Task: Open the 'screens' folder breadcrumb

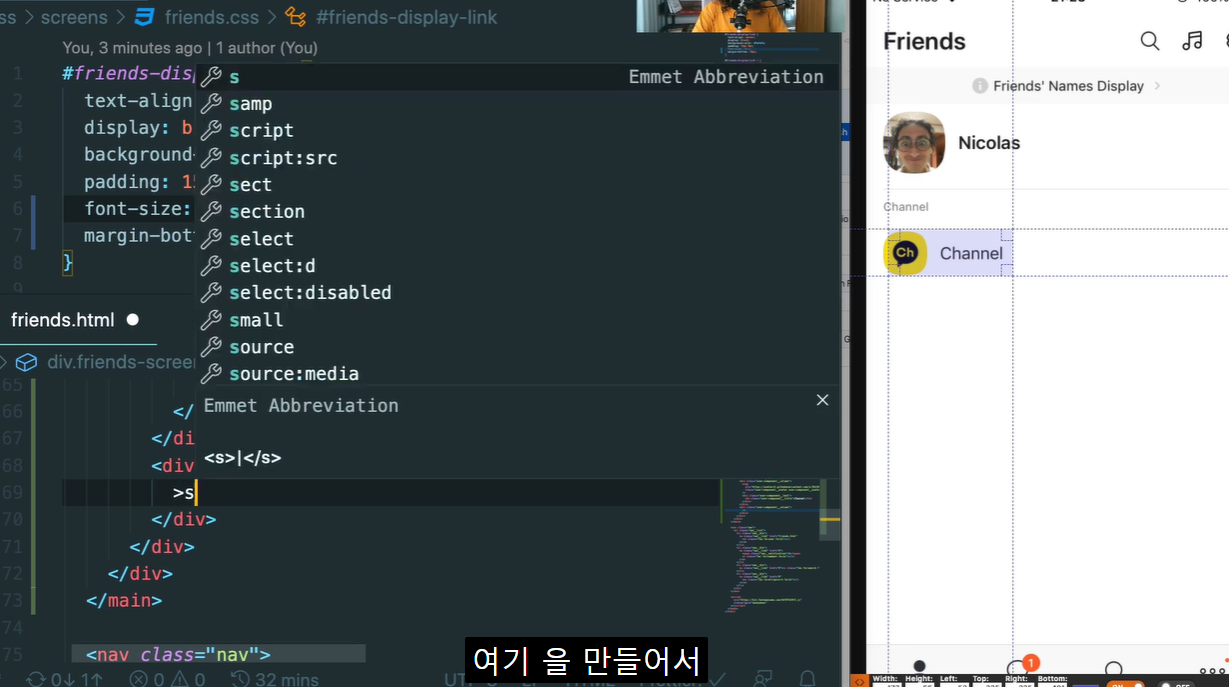Action: [x=74, y=17]
